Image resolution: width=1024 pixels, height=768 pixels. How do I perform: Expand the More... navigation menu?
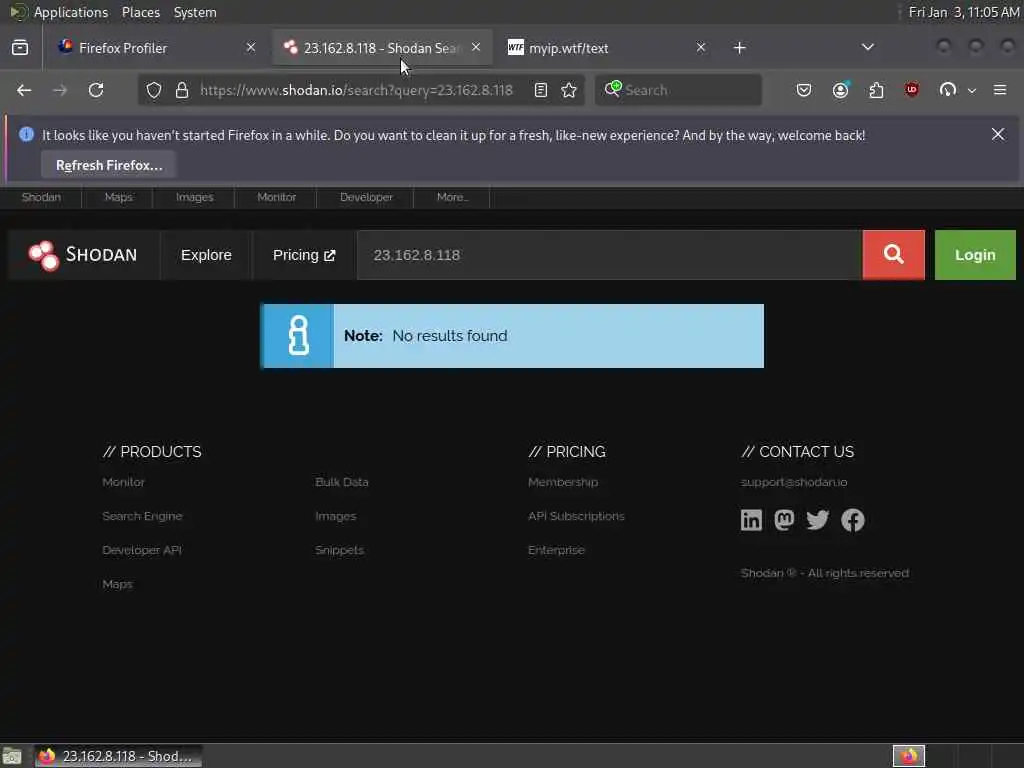click(453, 197)
